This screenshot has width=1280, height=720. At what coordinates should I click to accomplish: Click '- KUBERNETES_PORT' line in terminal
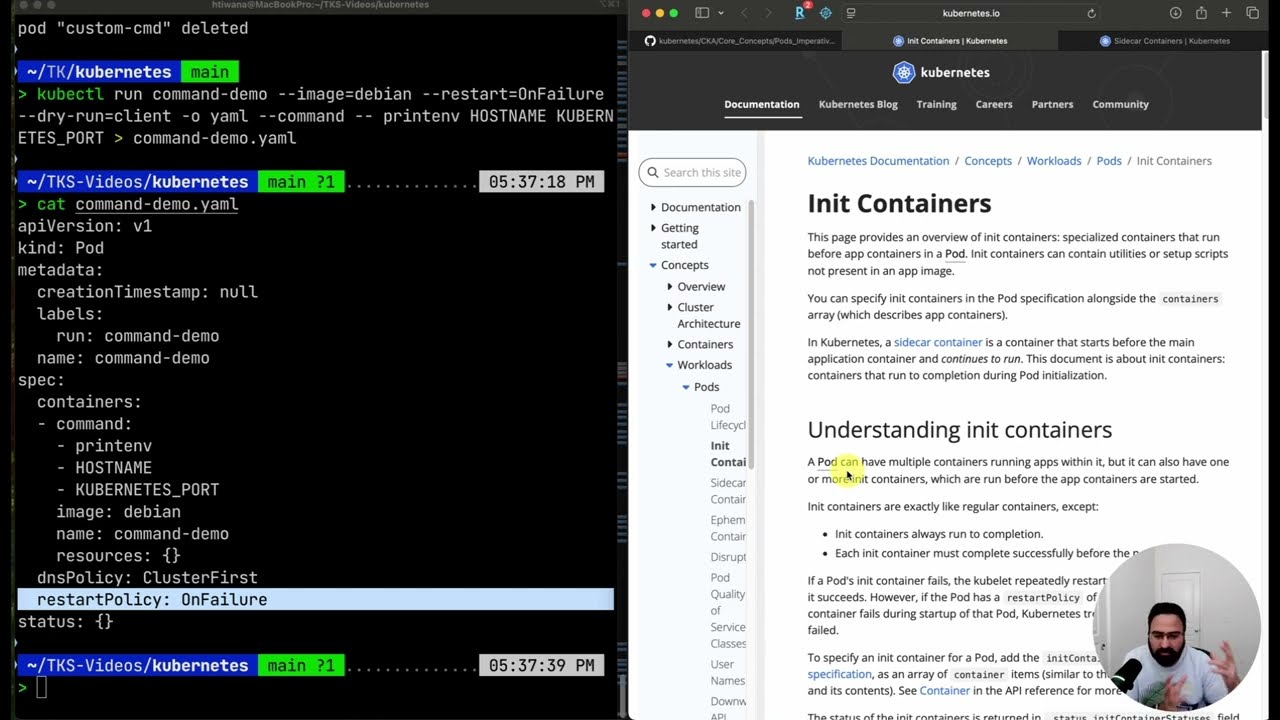(x=137, y=490)
